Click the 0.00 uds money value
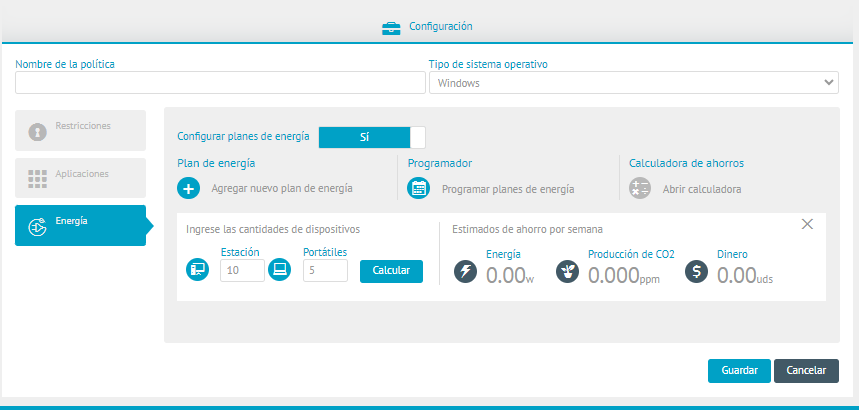This screenshot has width=859, height=410. 745,275
